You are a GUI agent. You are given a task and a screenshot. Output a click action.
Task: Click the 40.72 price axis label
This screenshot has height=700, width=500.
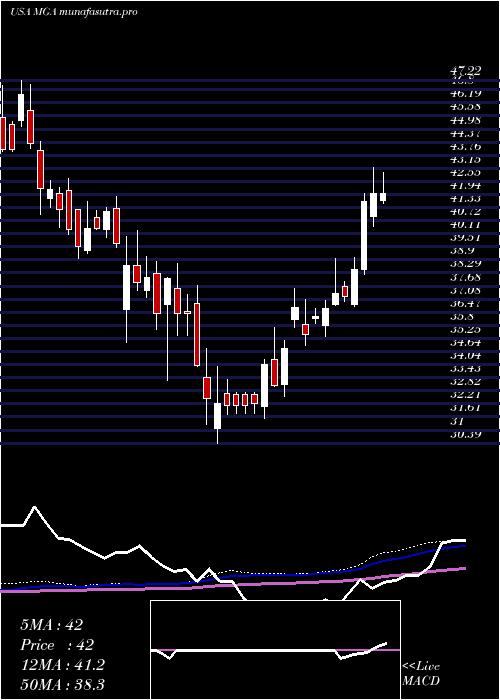[465, 212]
